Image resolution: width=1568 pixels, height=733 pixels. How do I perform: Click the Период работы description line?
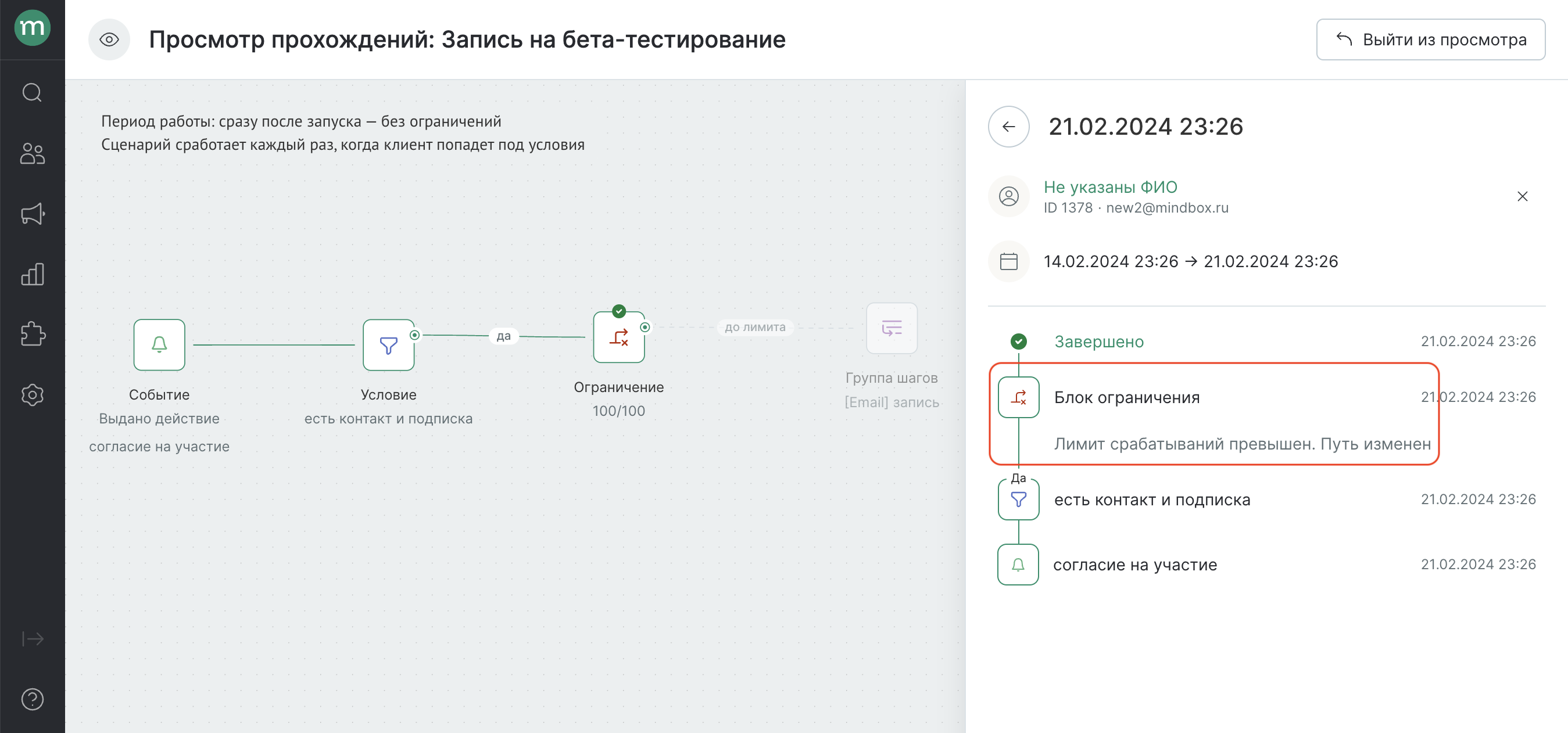300,121
